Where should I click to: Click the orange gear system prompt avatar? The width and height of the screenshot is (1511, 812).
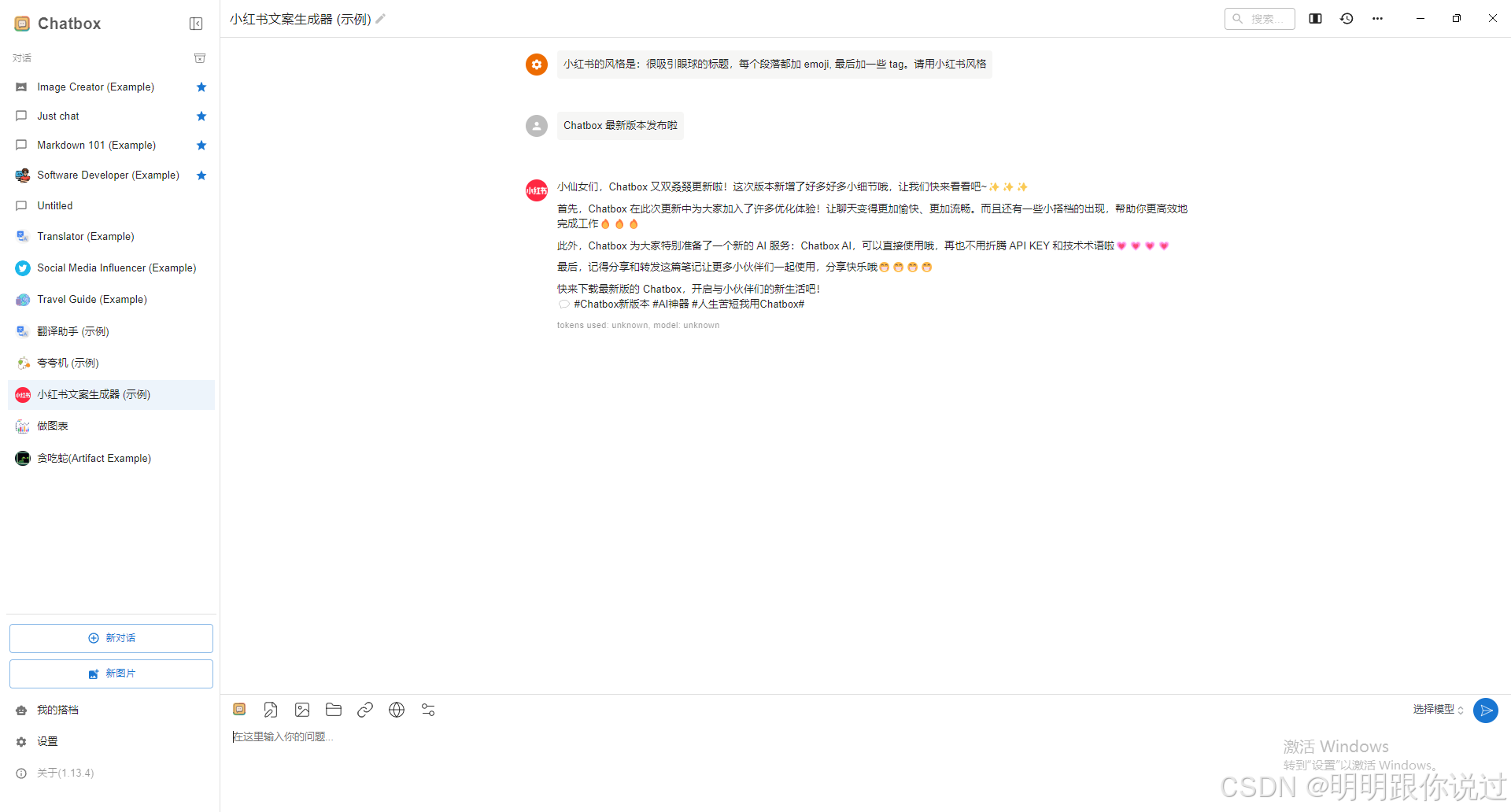point(537,65)
